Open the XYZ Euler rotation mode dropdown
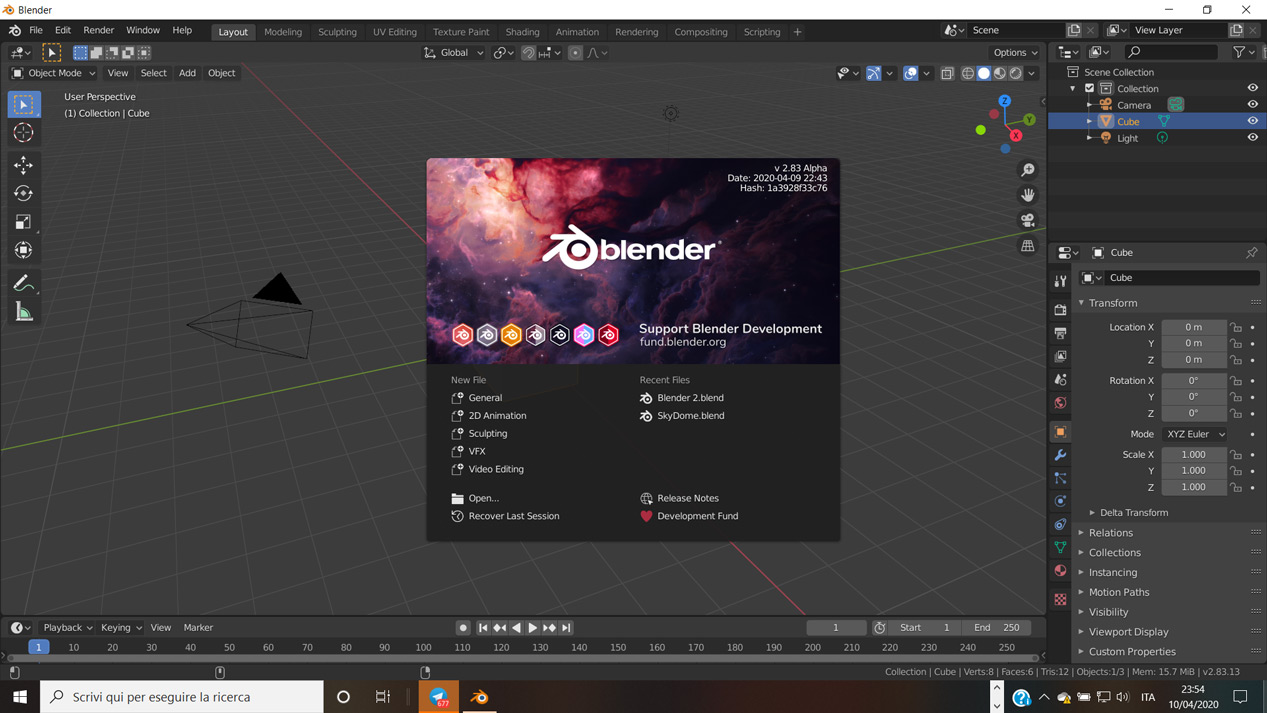This screenshot has height=713, width=1267. (1195, 434)
